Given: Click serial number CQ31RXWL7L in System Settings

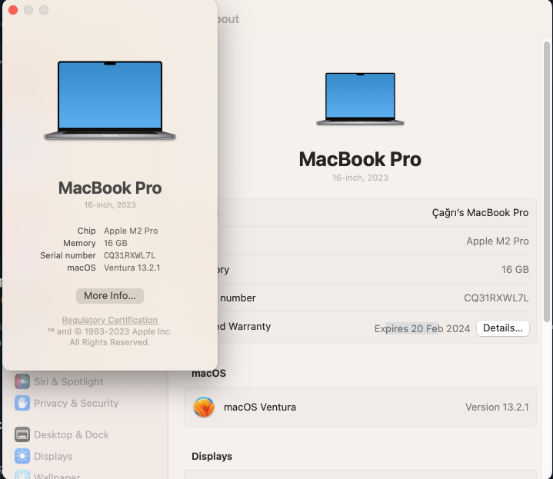Looking at the screenshot, I should [x=496, y=298].
